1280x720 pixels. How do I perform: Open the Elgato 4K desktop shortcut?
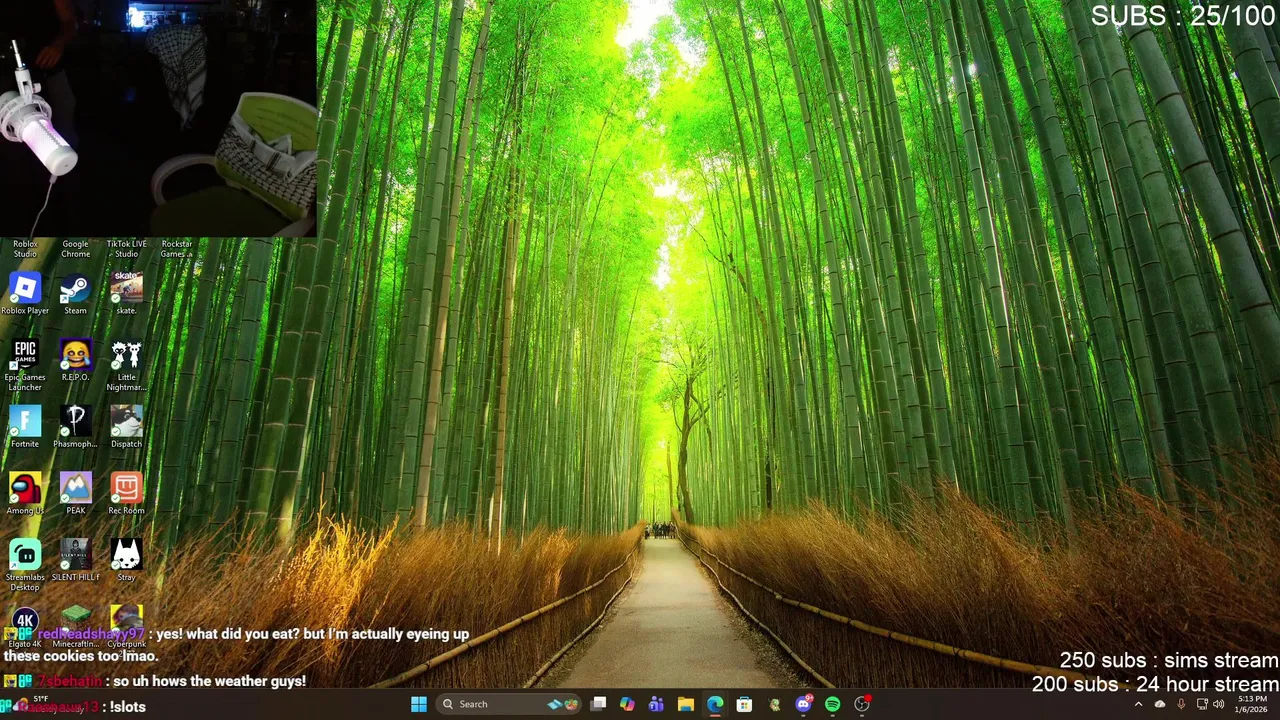pos(25,627)
